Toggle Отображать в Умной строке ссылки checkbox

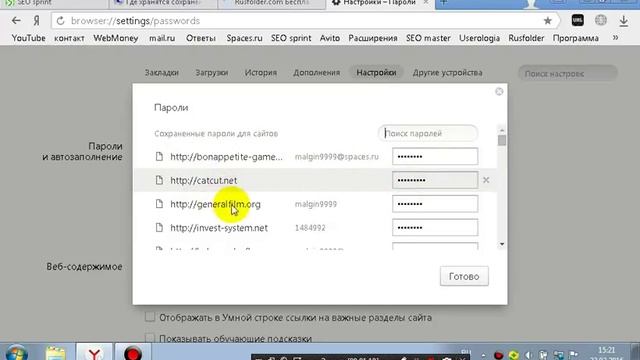tap(150, 317)
